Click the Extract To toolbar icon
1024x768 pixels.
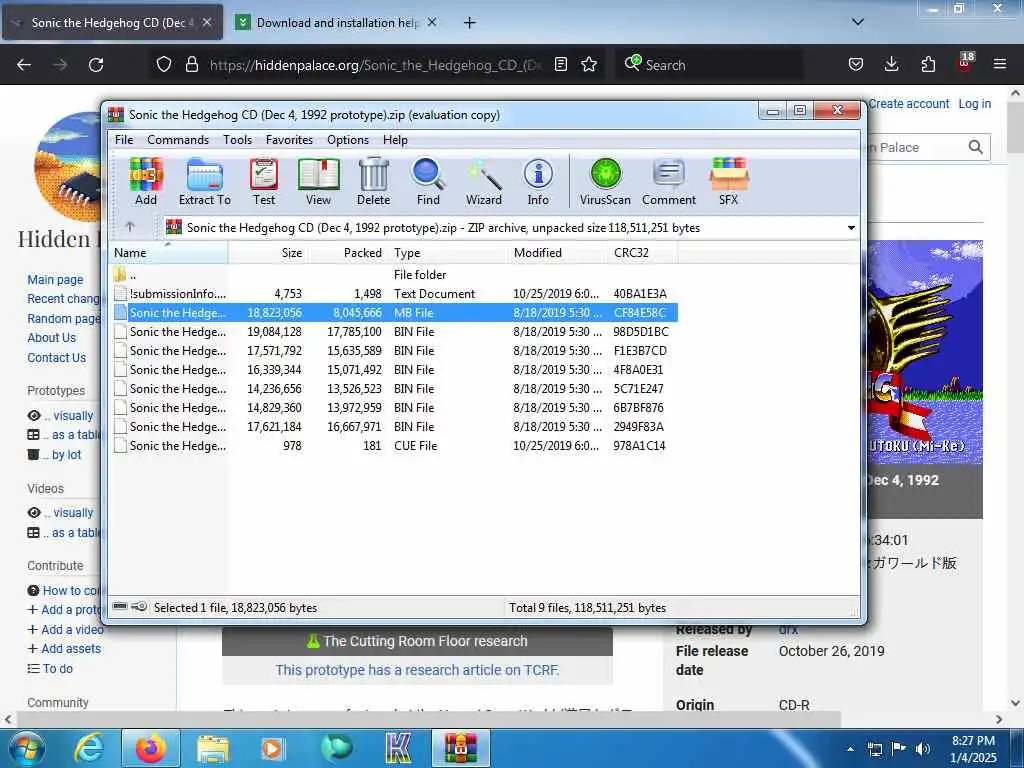pos(204,182)
